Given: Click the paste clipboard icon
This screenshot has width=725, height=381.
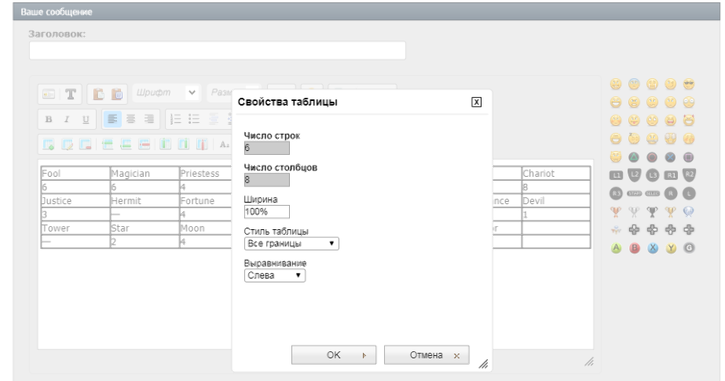Looking at the screenshot, I should 98,94.
